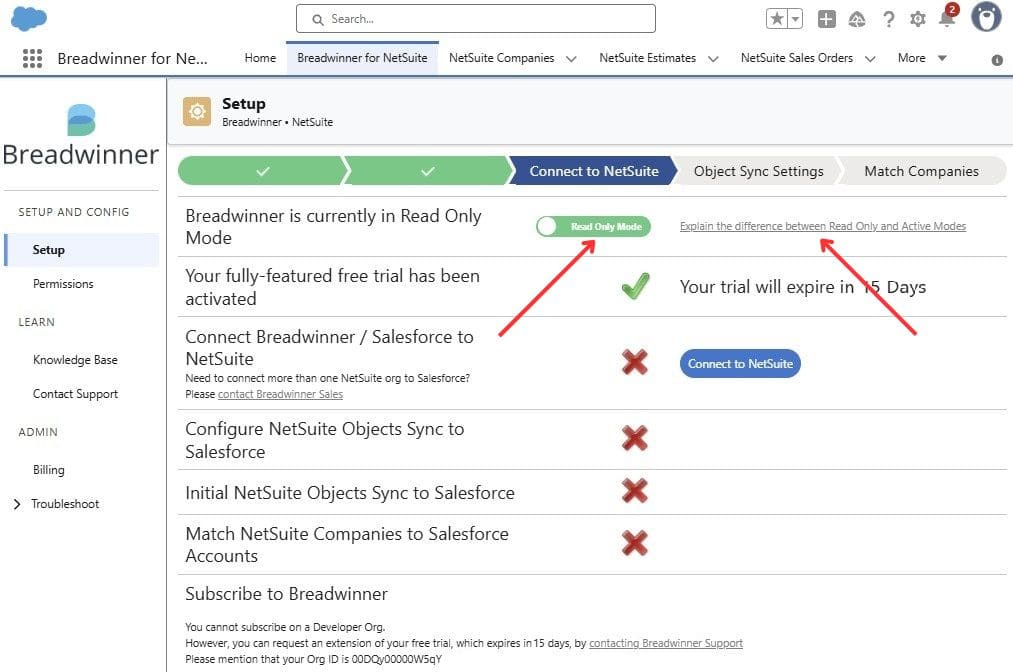Viewport: 1013px width, 672px height.
Task: Click the contact Breadwinner Sales link
Action: coord(280,394)
